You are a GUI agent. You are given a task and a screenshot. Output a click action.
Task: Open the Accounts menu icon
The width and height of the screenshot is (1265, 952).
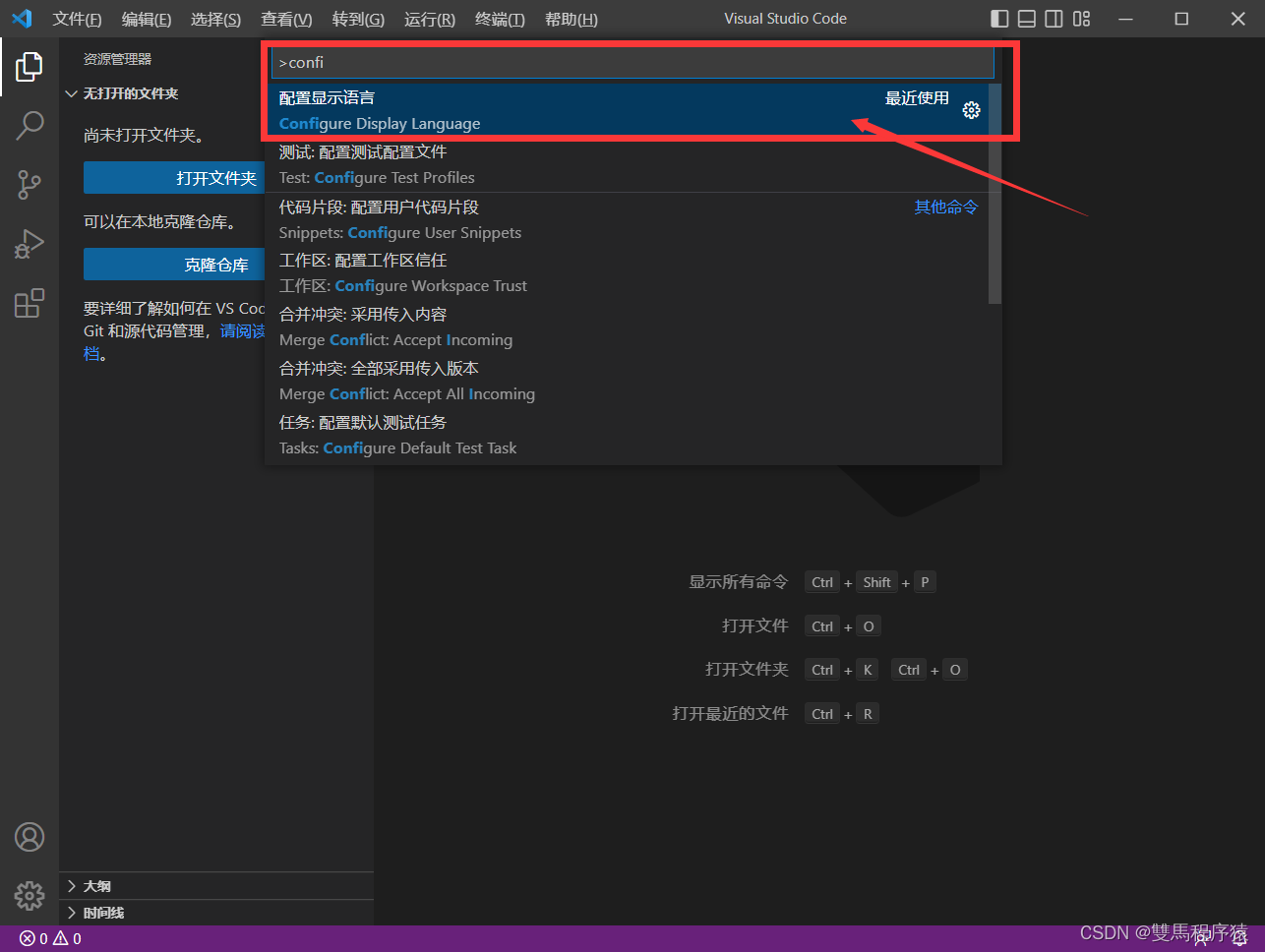tap(30, 837)
